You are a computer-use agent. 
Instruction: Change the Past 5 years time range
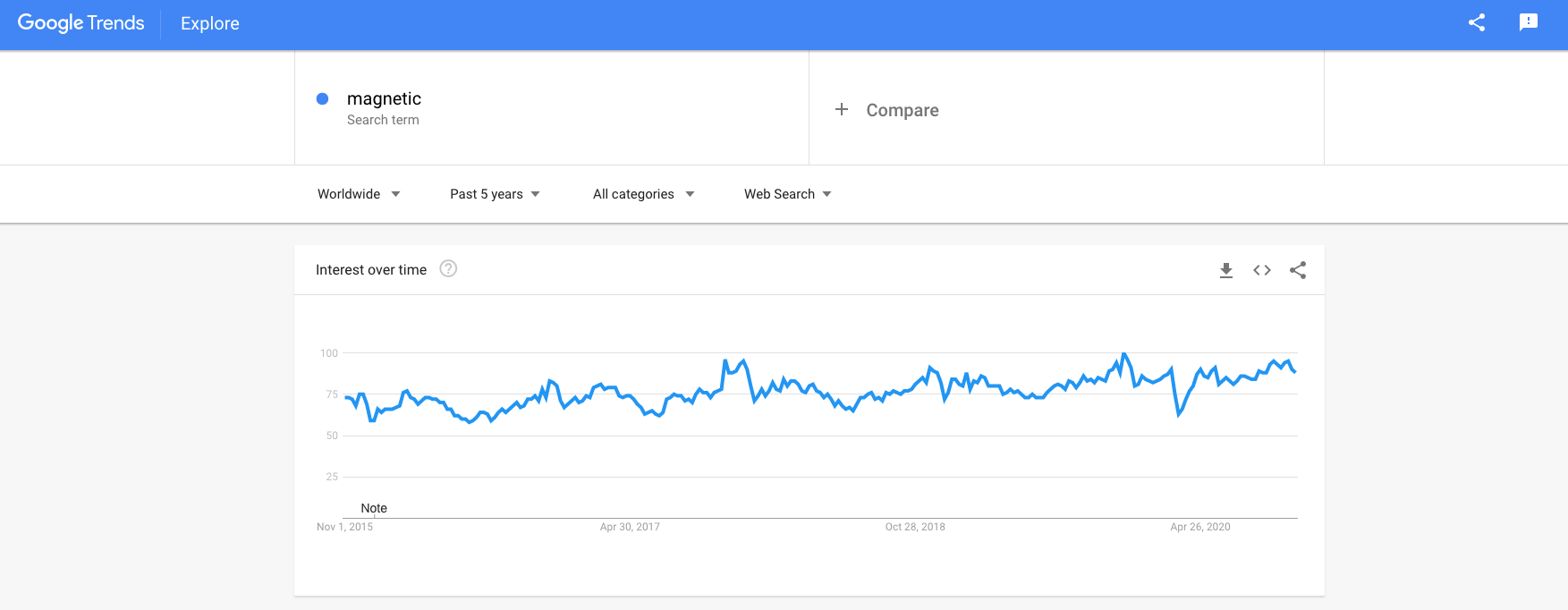[x=494, y=193]
